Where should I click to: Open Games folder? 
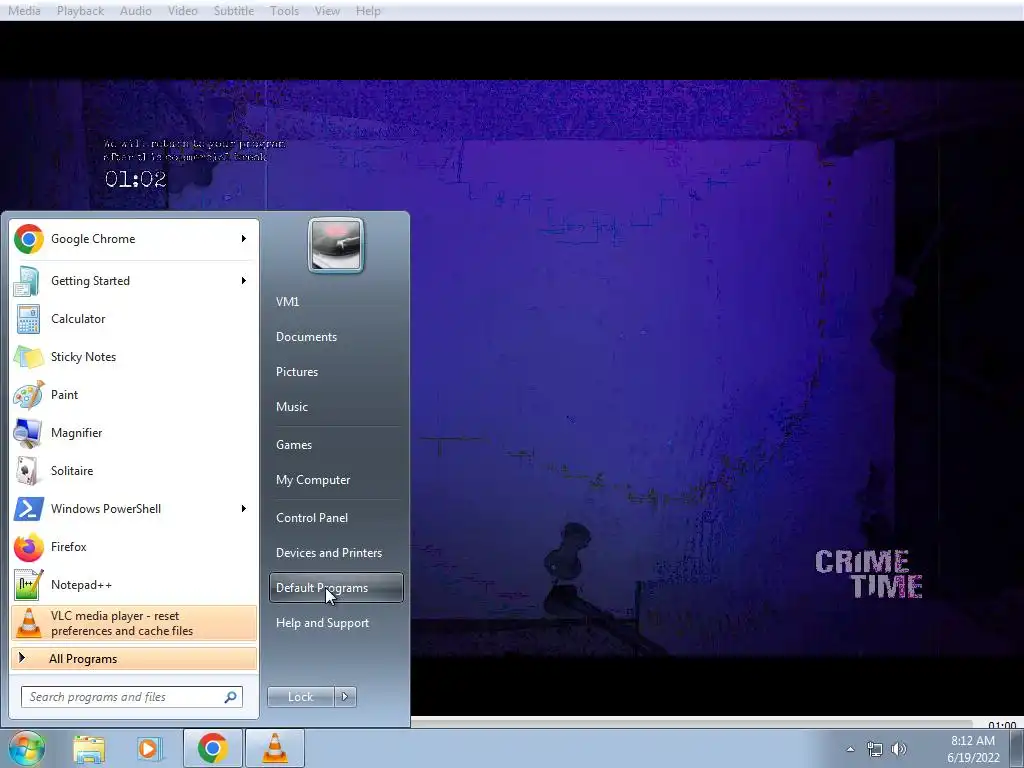click(336, 445)
